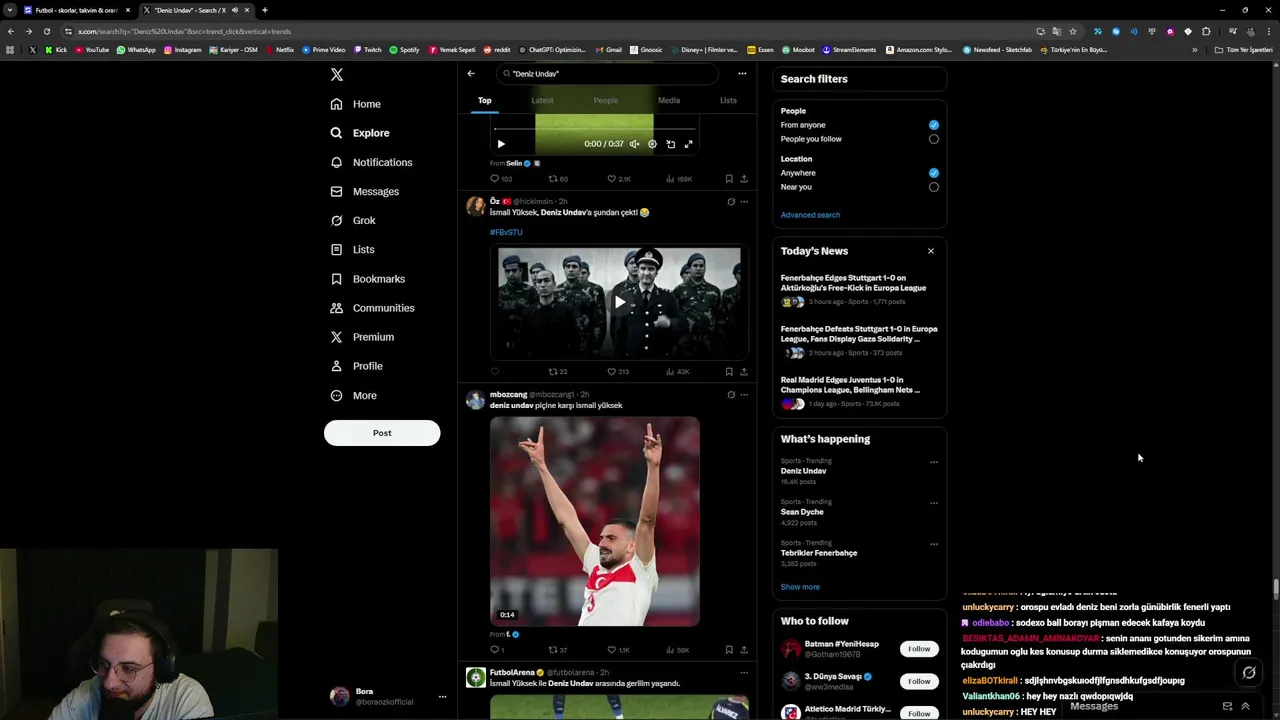Open the Futbol skorlar browser tab
The height and width of the screenshot is (720, 1280).
[76, 10]
